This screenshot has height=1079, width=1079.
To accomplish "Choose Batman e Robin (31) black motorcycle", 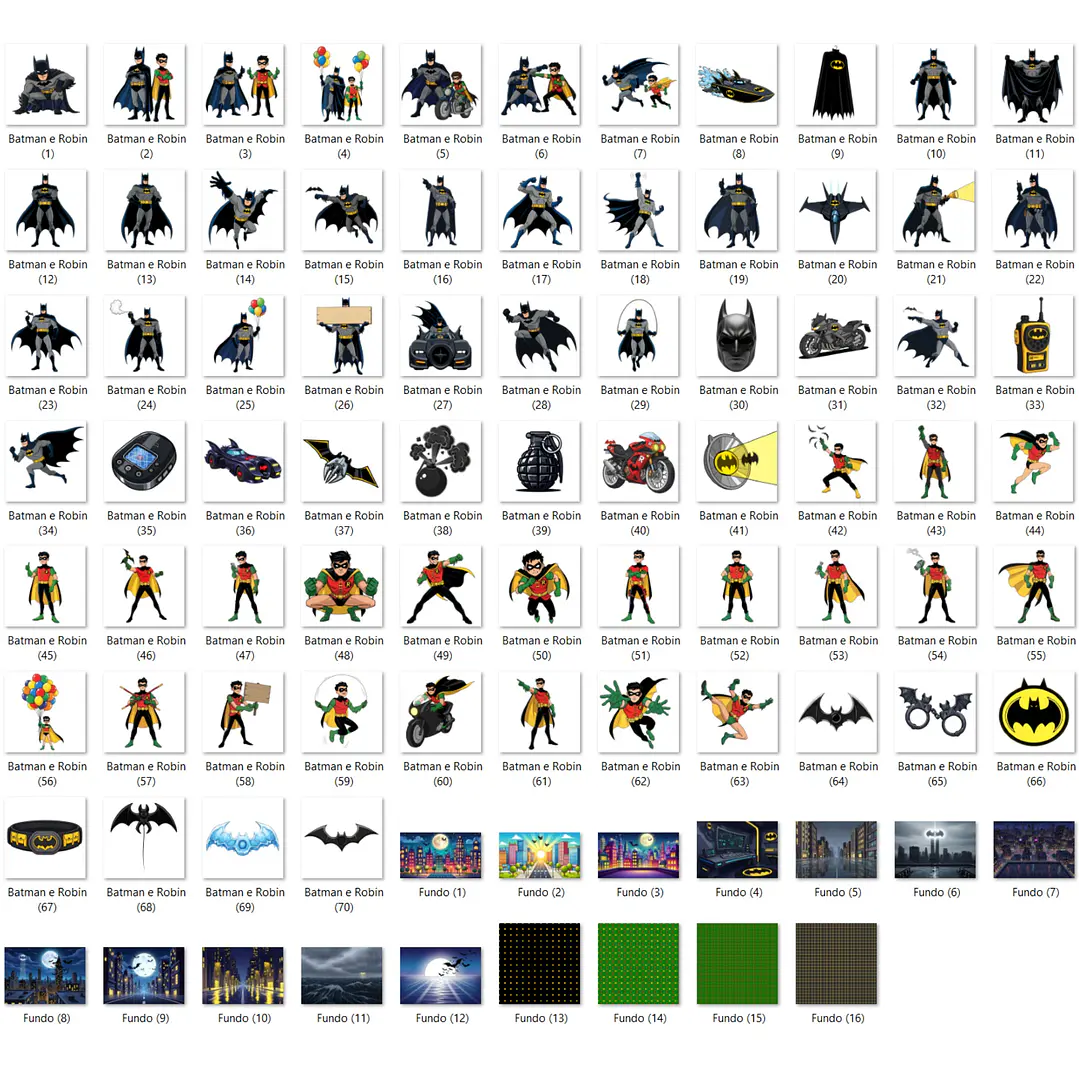I will (836, 336).
